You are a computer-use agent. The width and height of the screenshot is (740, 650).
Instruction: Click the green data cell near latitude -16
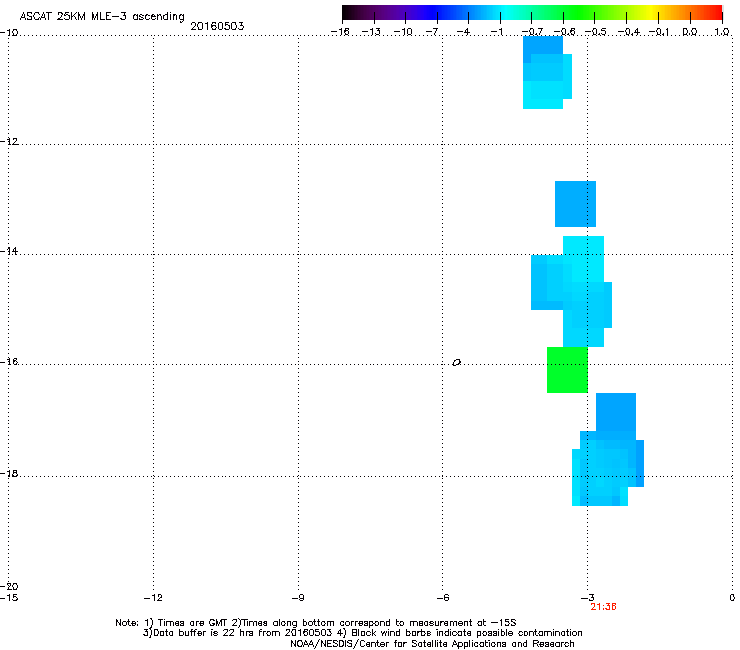click(x=567, y=370)
